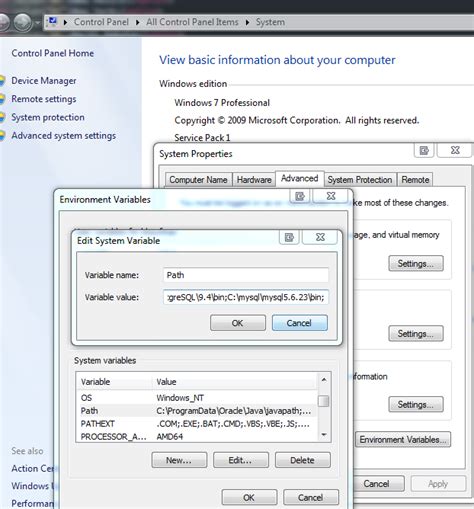
Task: Select the Advanced tab
Action: [x=299, y=178]
